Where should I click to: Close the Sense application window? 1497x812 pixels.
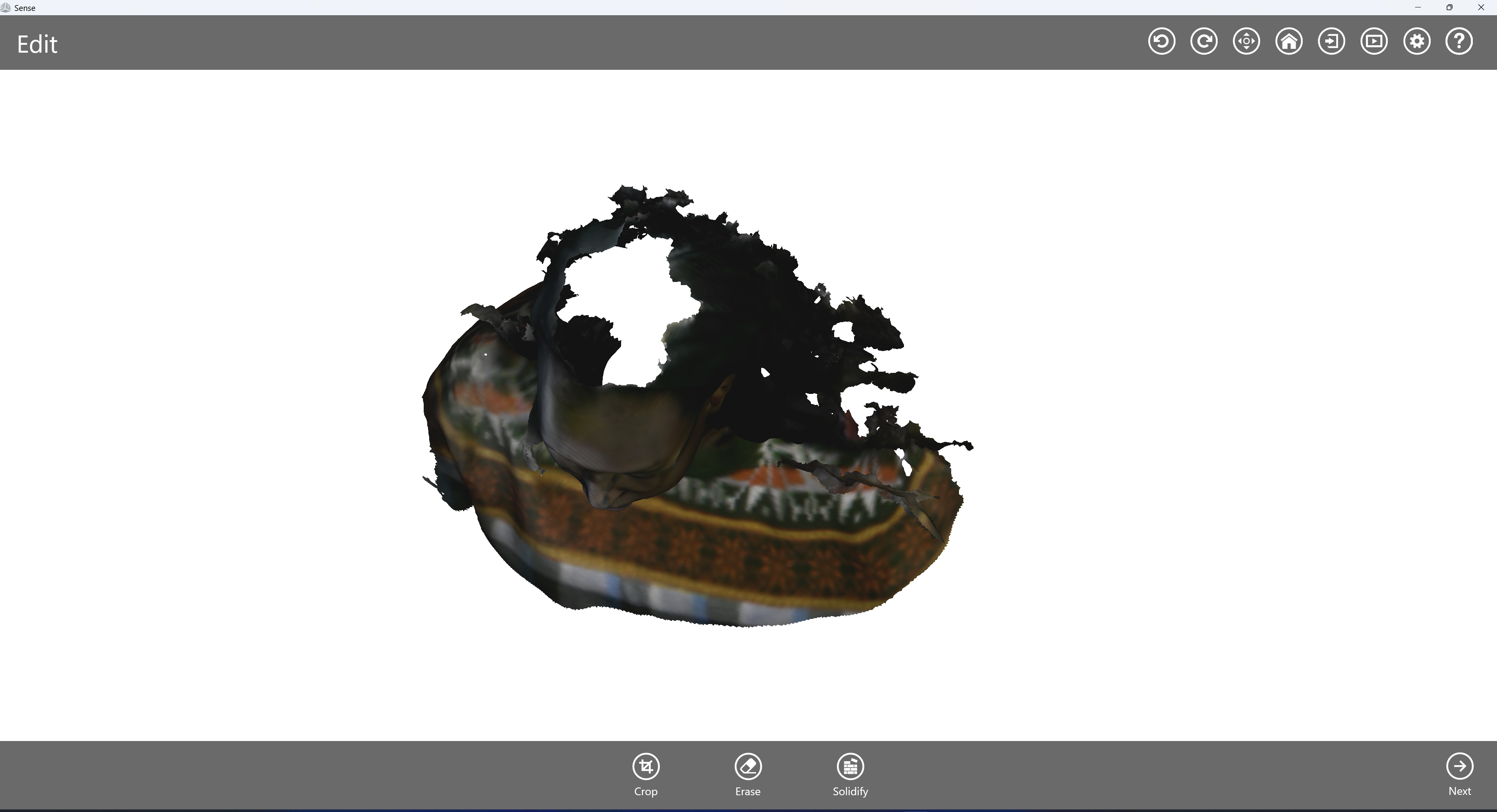pyautogui.click(x=1481, y=7)
